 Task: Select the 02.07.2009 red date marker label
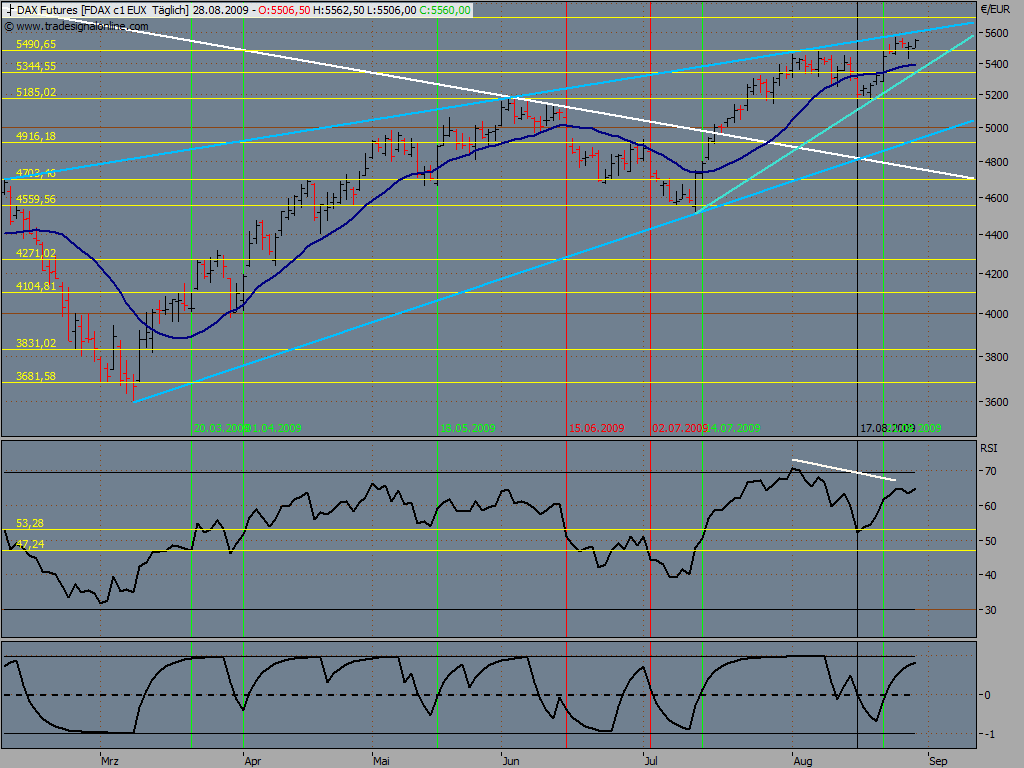pyautogui.click(x=679, y=428)
